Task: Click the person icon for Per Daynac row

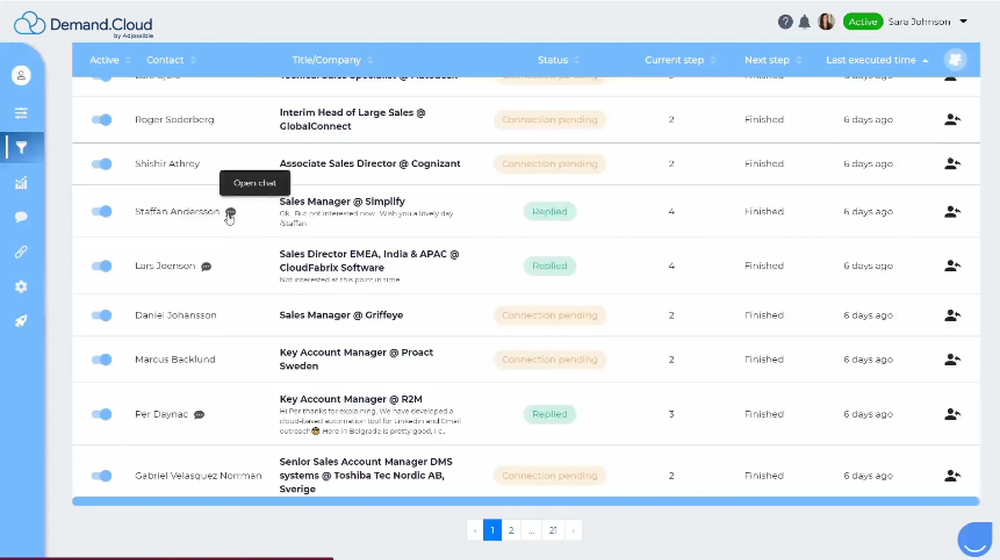Action: click(952, 414)
